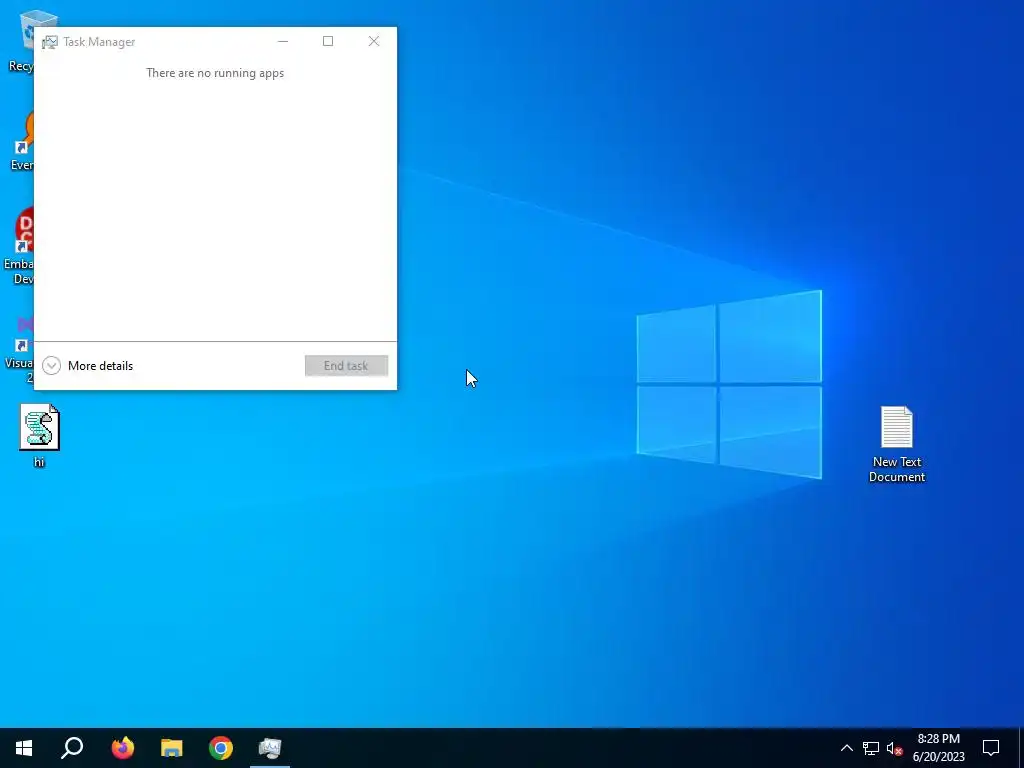Launch Google Chrome from the taskbar

(221, 748)
